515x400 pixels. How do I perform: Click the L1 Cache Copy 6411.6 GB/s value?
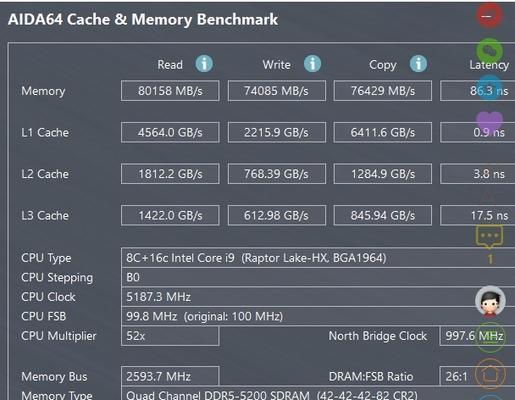(x=383, y=132)
